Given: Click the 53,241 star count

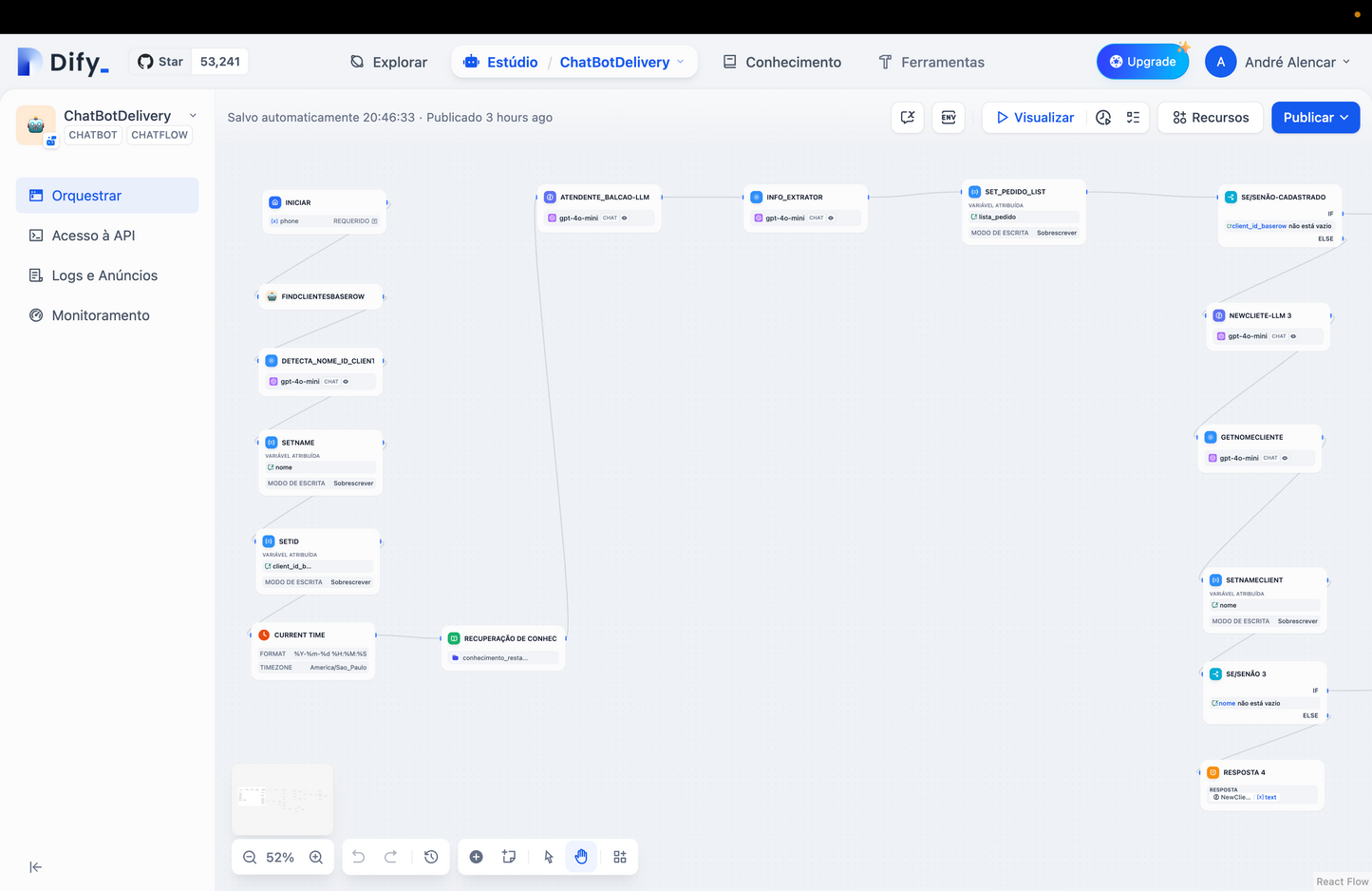Looking at the screenshot, I should coord(219,62).
